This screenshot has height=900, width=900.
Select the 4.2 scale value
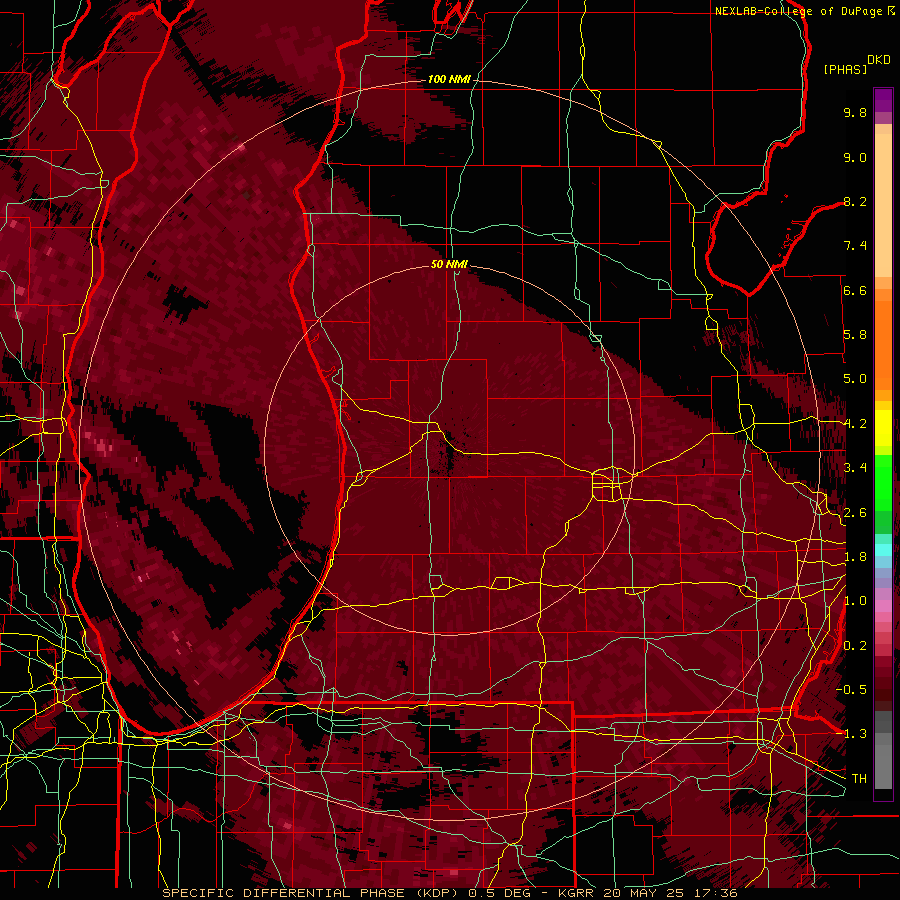point(855,424)
